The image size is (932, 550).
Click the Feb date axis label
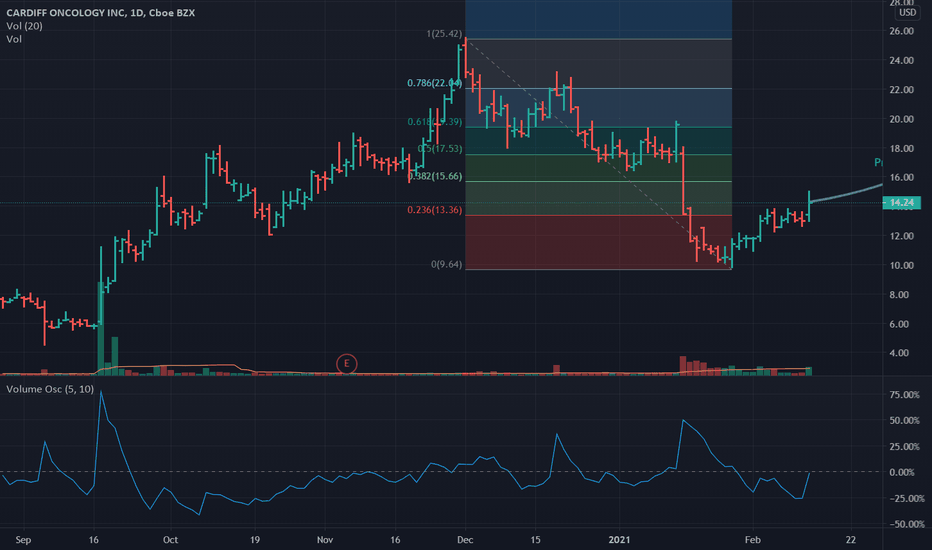[x=752, y=540]
